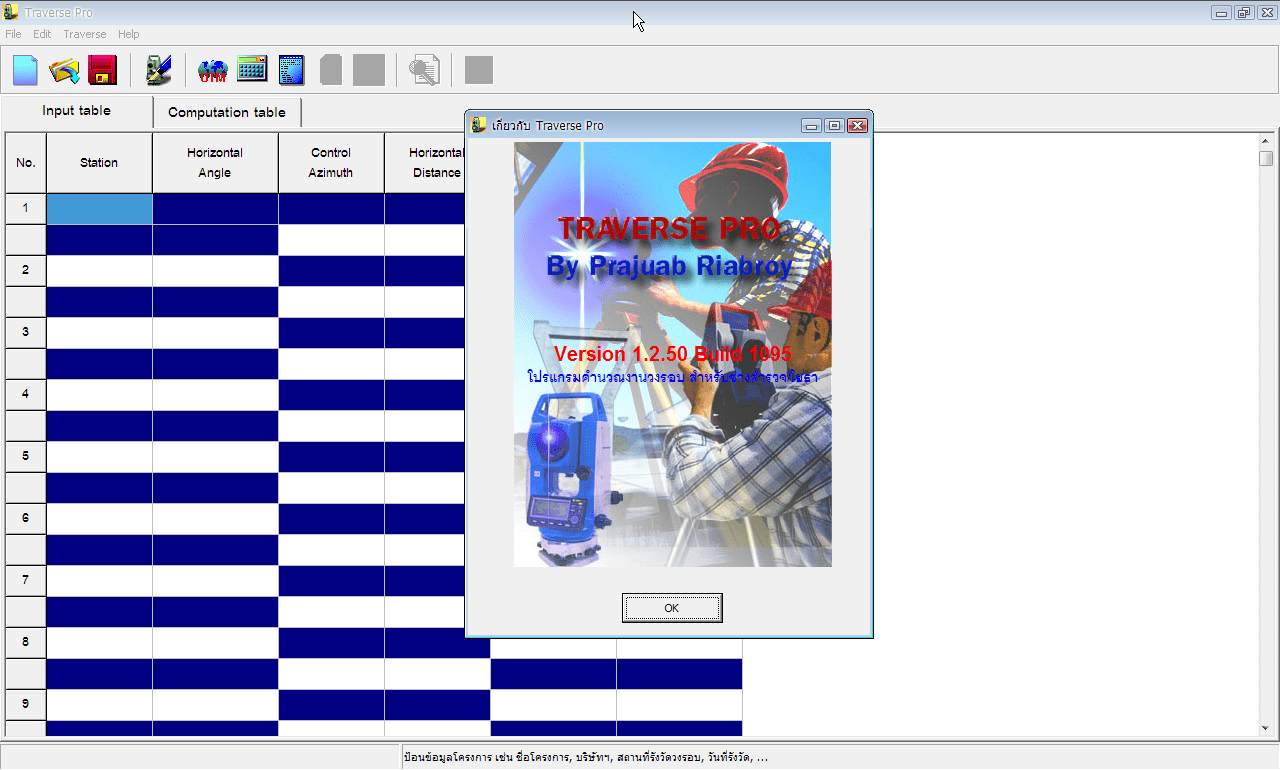Close the About Traverse Pro dialog
Viewport: 1280px width, 770px height.
pos(857,125)
